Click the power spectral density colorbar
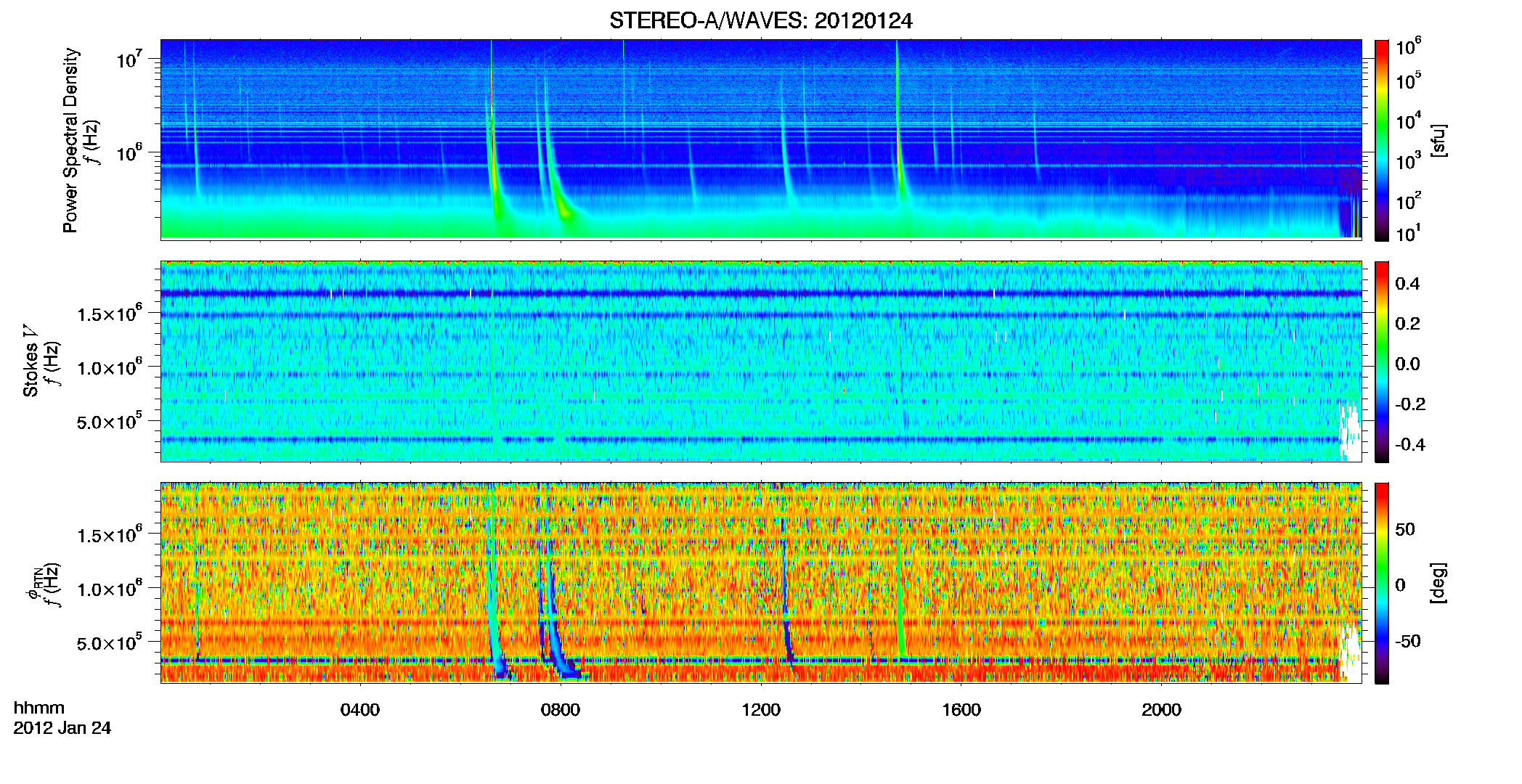The height and width of the screenshot is (784, 1522). (x=1382, y=139)
